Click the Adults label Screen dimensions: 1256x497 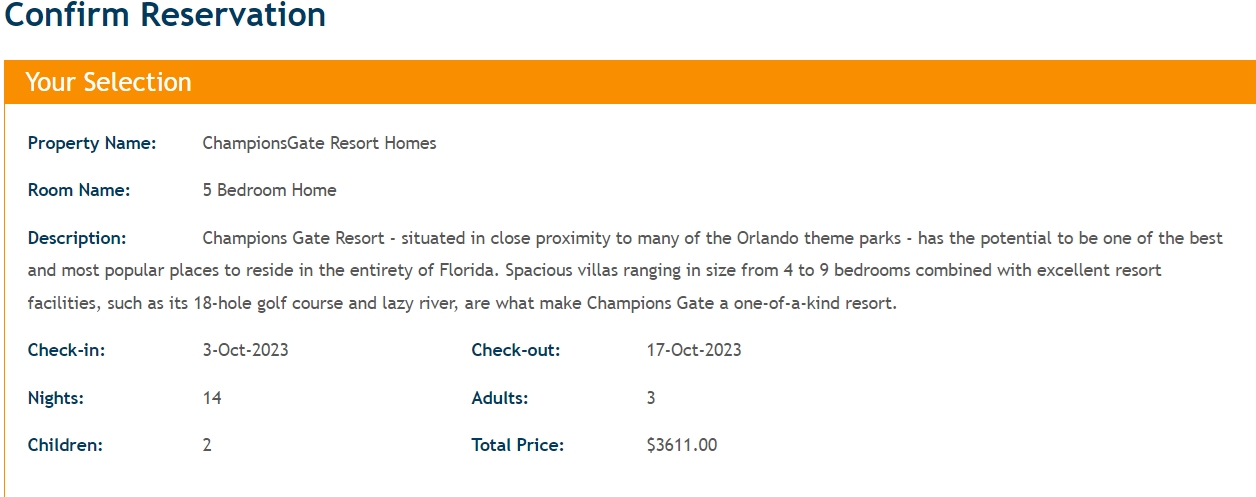click(499, 398)
